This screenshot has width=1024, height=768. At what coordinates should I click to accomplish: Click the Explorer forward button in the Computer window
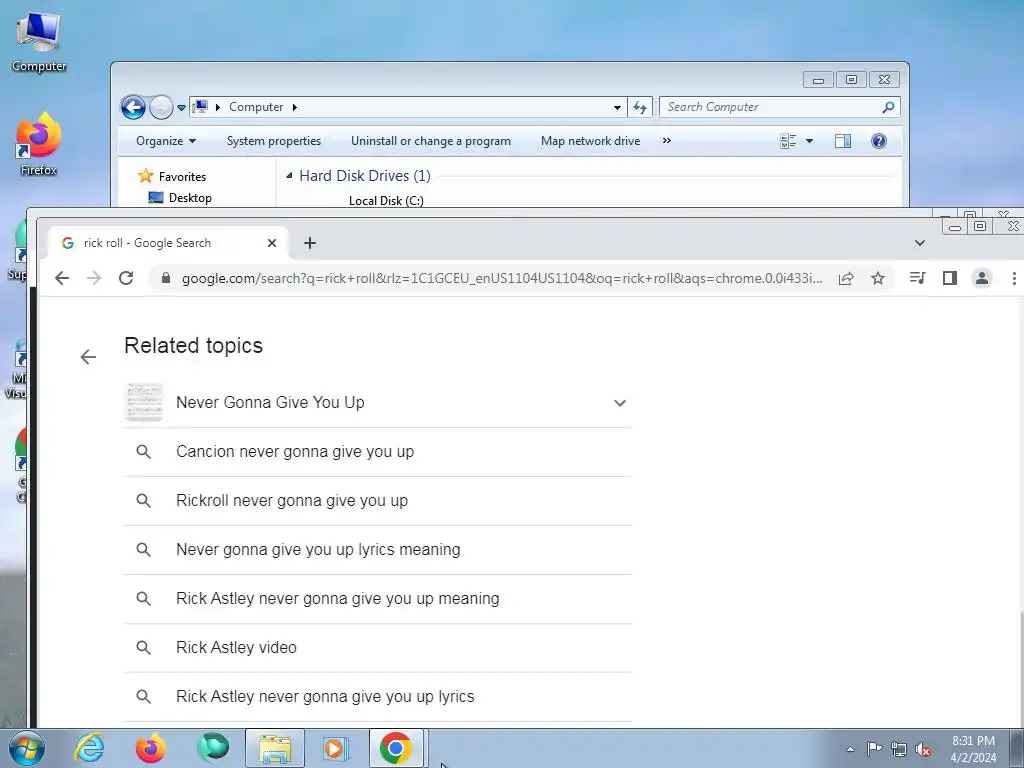[x=161, y=107]
